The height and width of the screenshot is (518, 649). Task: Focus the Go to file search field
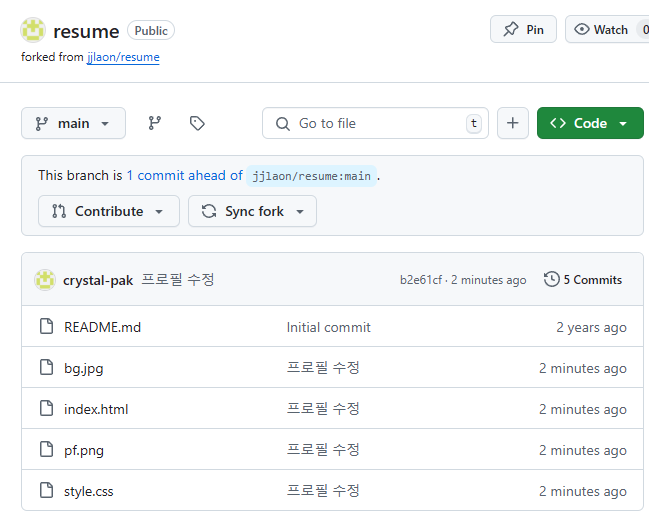coord(375,123)
